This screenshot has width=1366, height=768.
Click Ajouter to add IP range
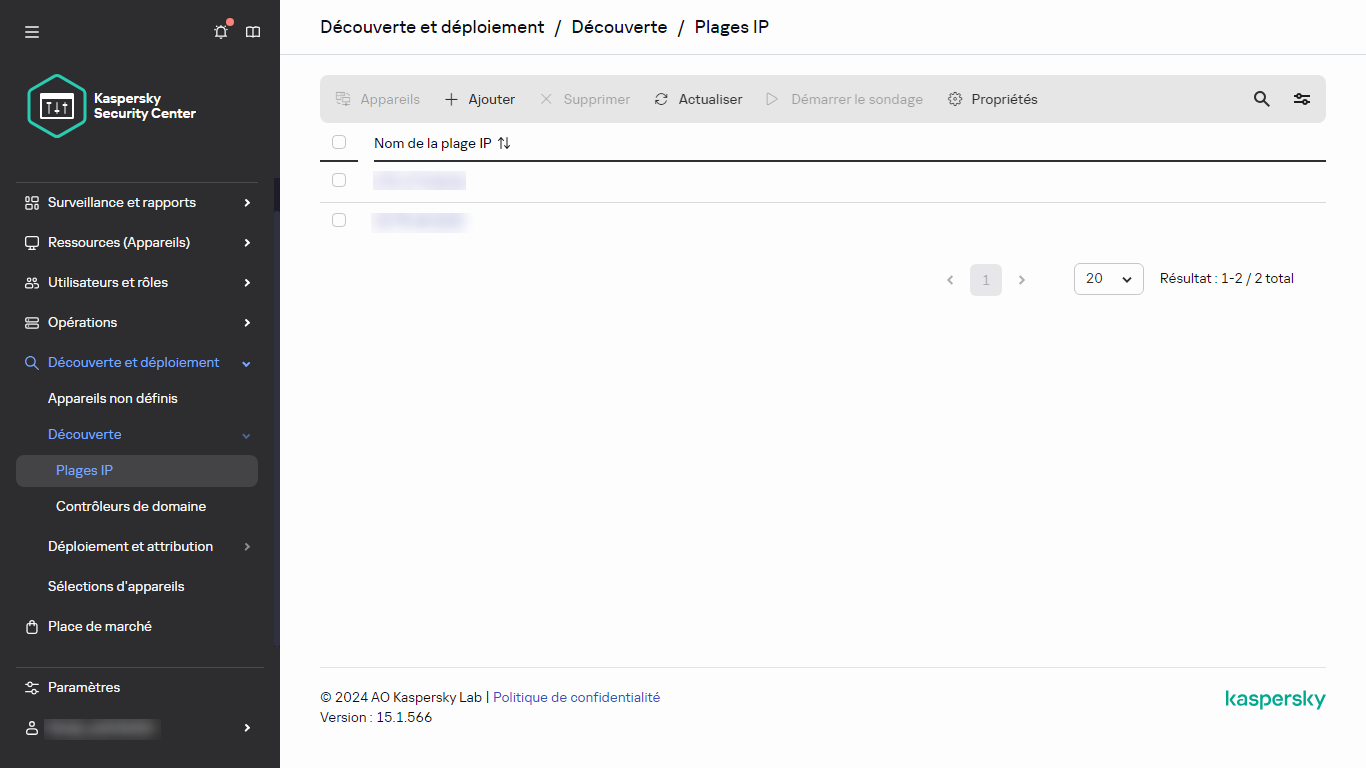(479, 99)
